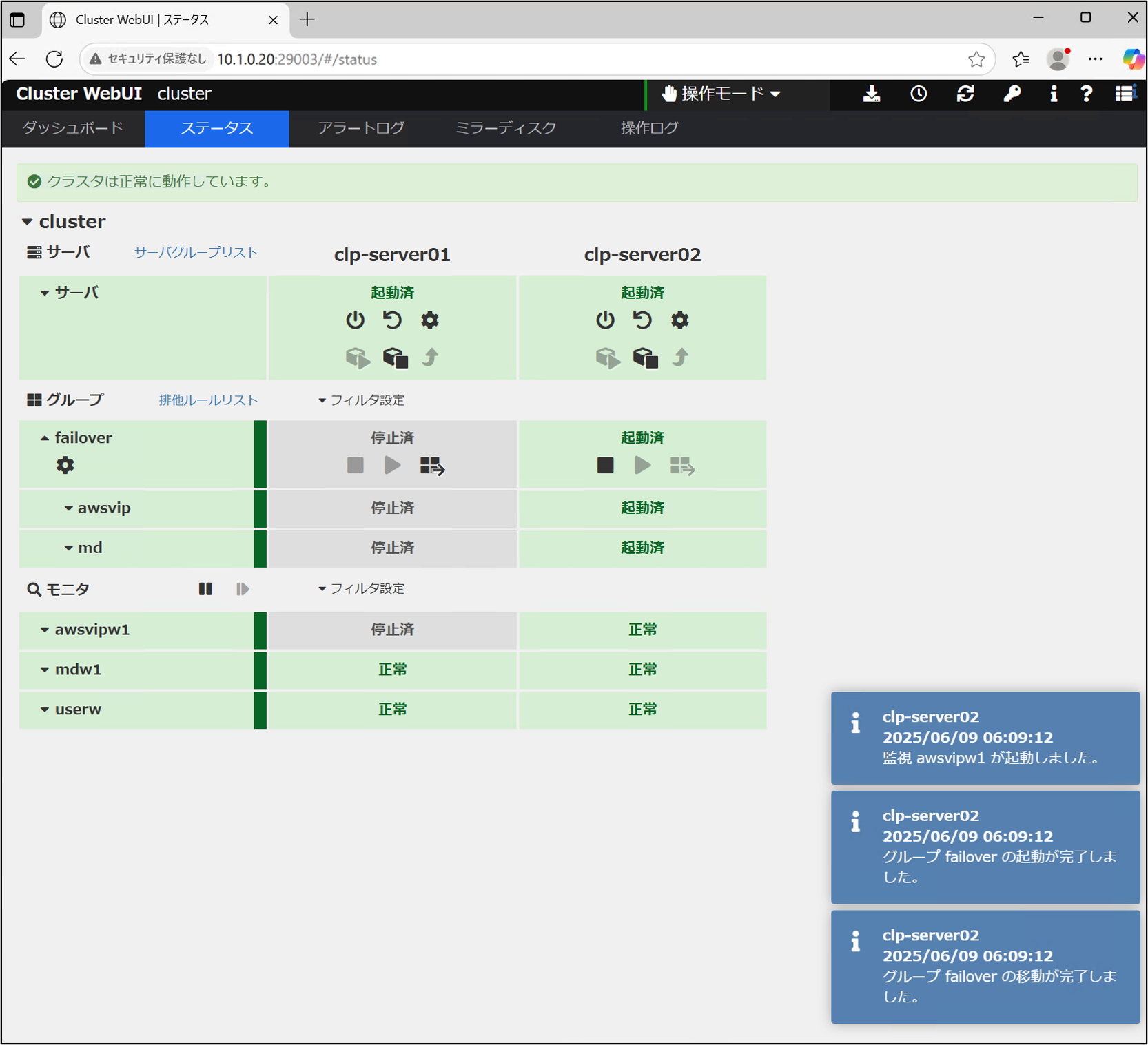Collapse the cluster tree section
Image resolution: width=1148 pixels, height=1045 pixels.
(28, 222)
